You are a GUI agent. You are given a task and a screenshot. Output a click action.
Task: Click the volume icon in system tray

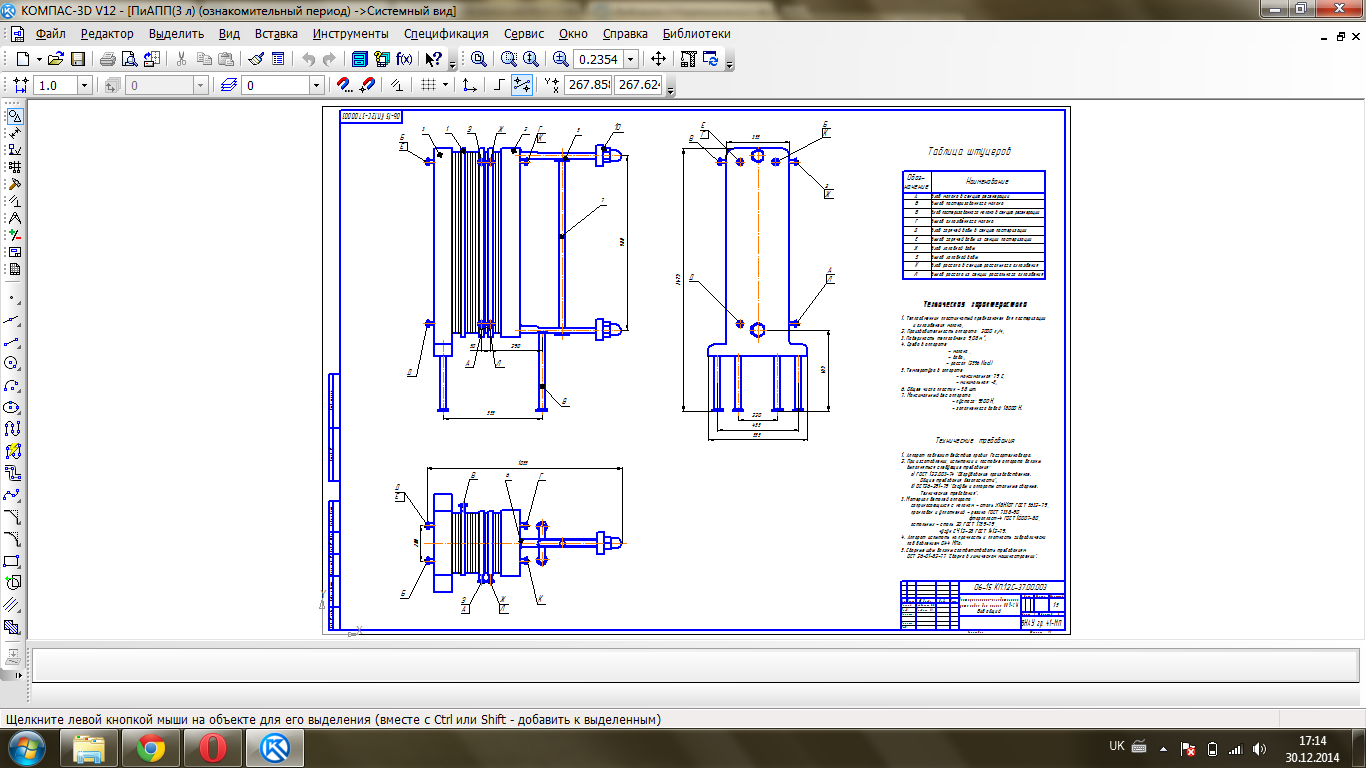[1258, 748]
